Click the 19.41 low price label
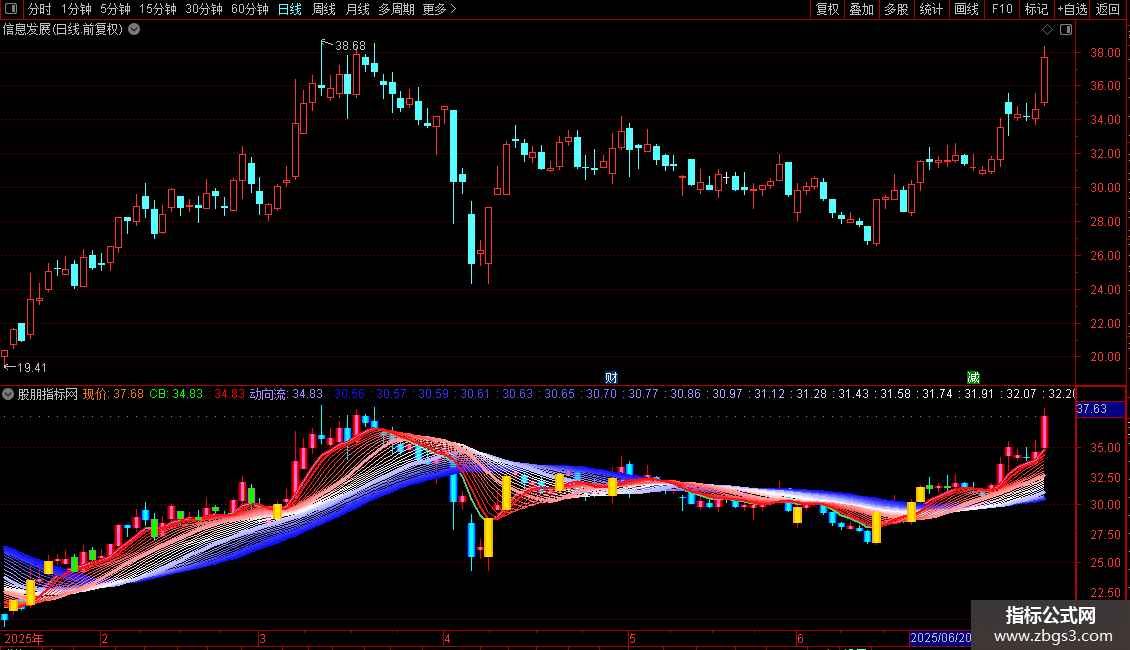Image resolution: width=1130 pixels, height=650 pixels. click(32, 368)
